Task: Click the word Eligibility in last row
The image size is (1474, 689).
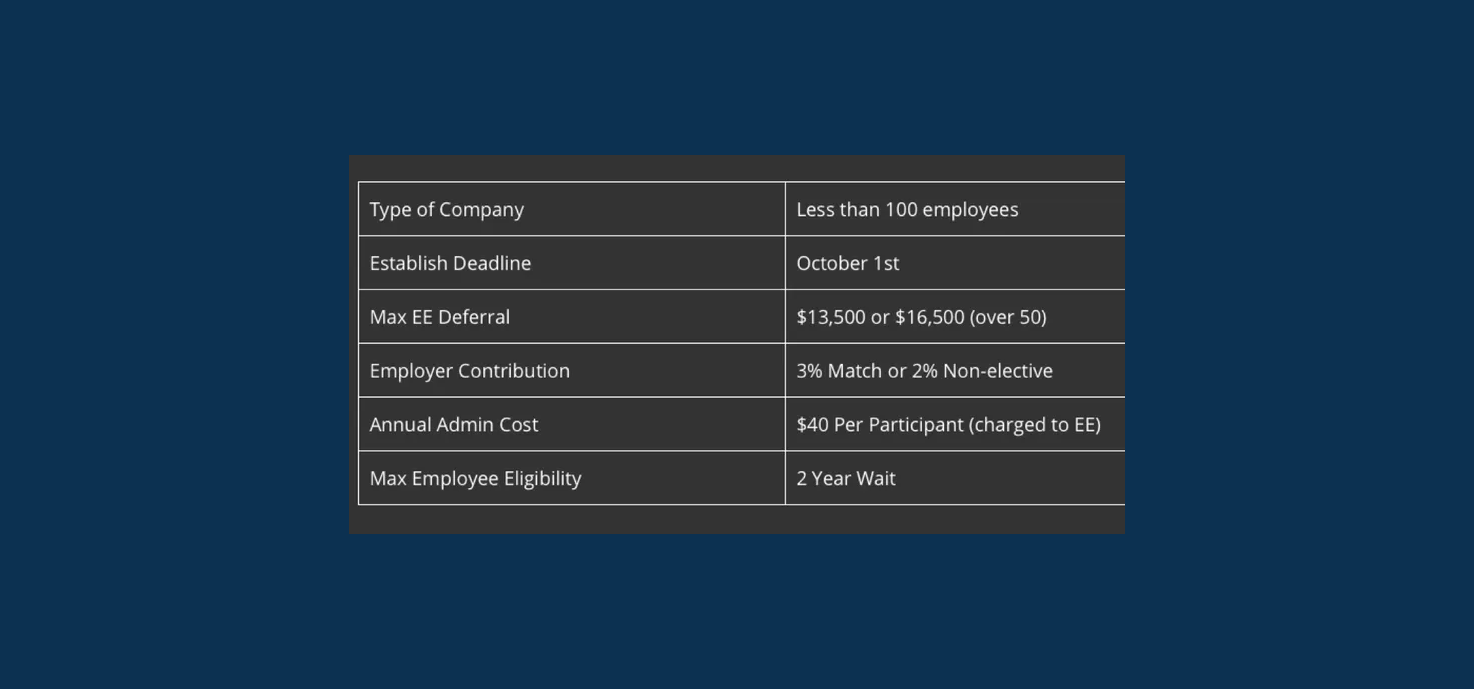Action: coord(542,479)
